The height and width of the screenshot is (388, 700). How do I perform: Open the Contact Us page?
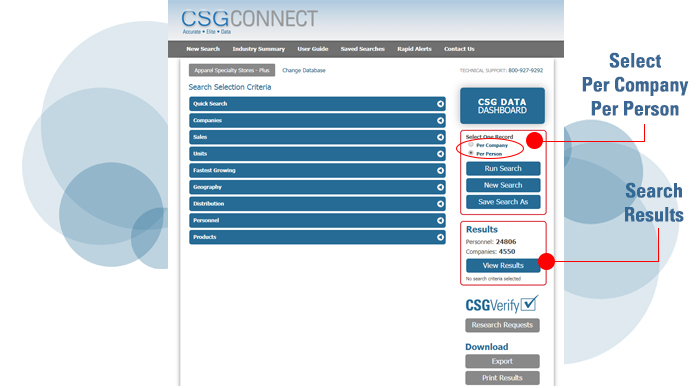[x=459, y=49]
